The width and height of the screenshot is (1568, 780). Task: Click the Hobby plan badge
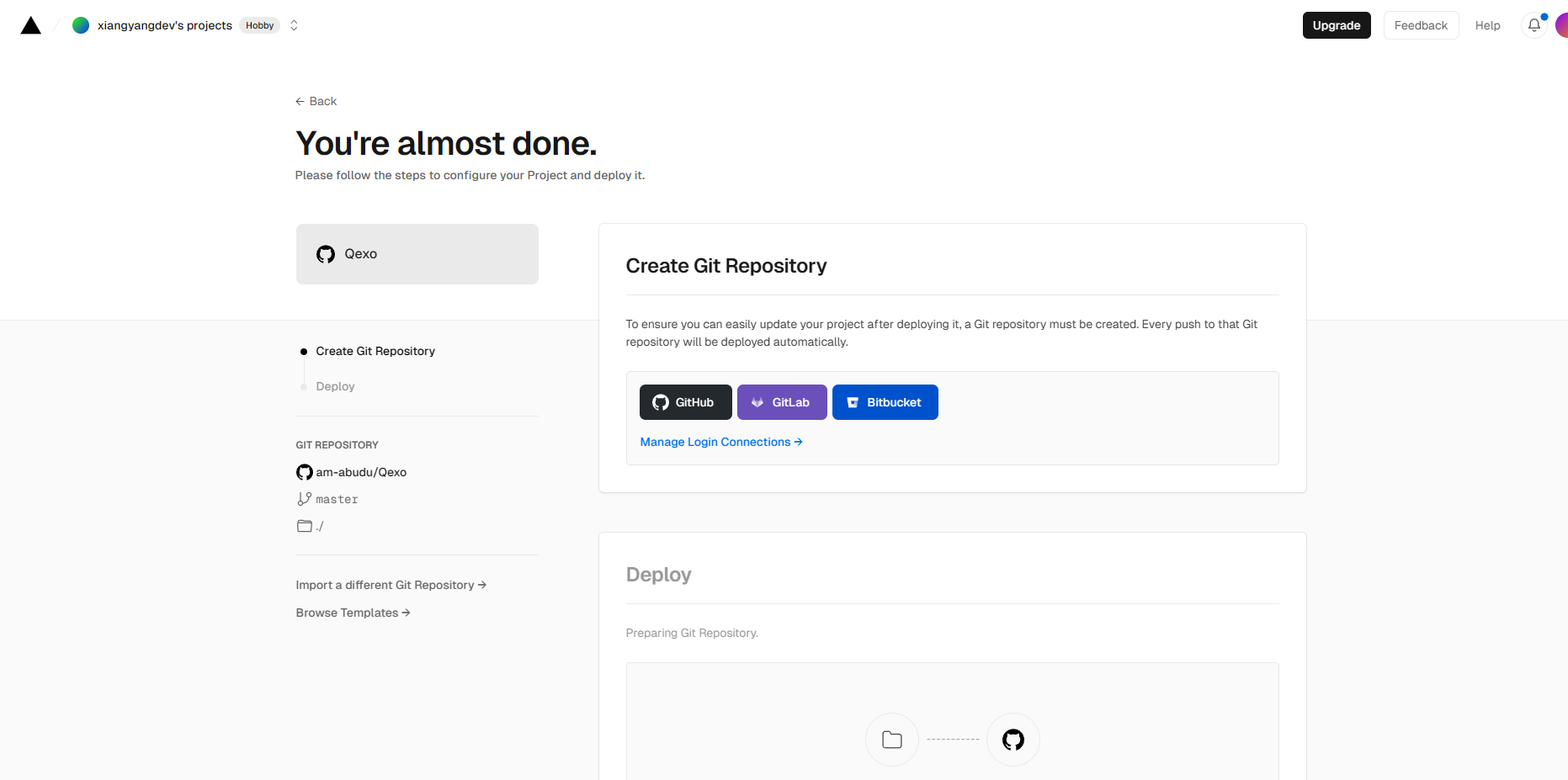pyautogui.click(x=260, y=25)
